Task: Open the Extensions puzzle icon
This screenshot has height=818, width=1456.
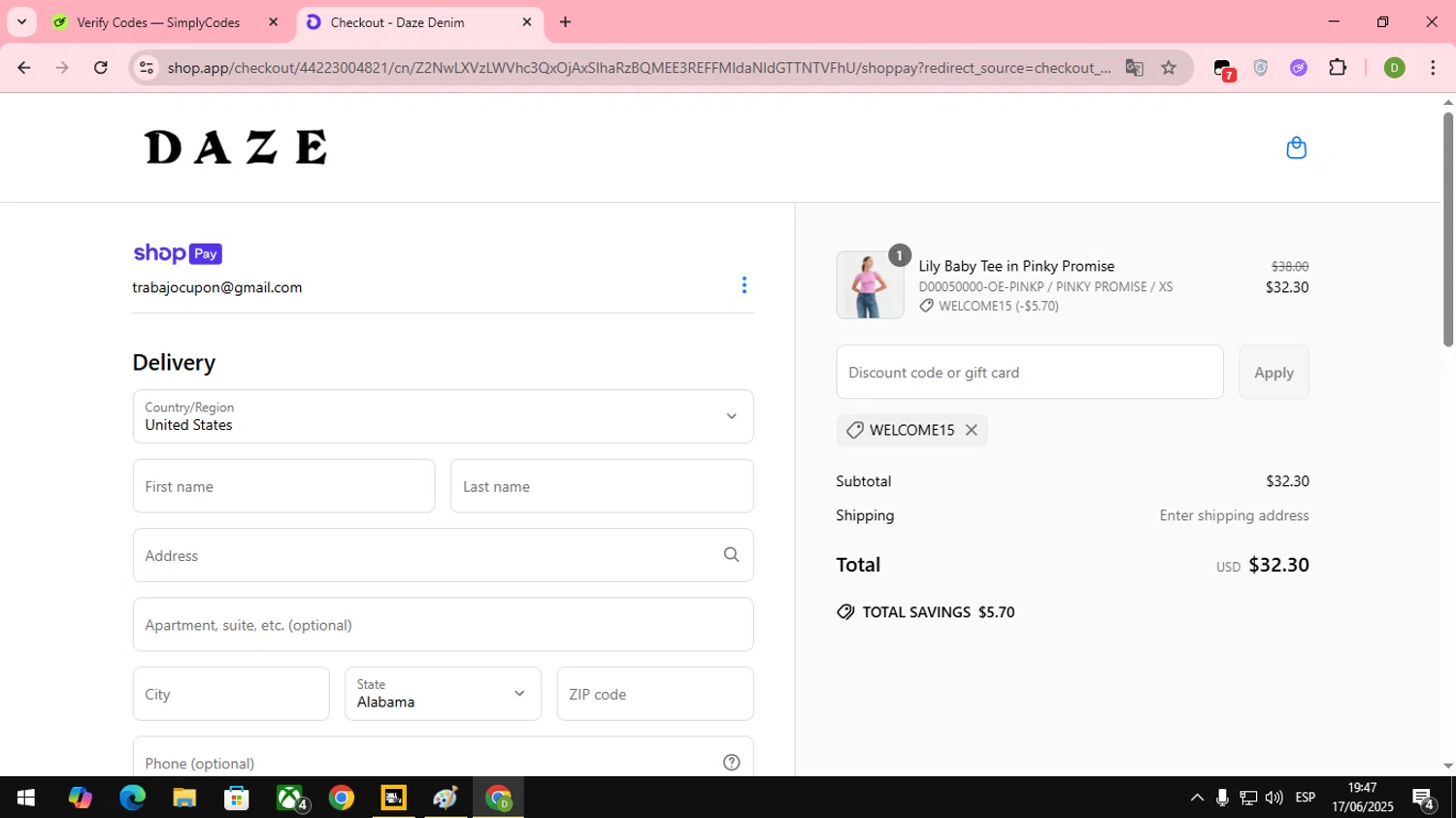Action: coord(1338,68)
